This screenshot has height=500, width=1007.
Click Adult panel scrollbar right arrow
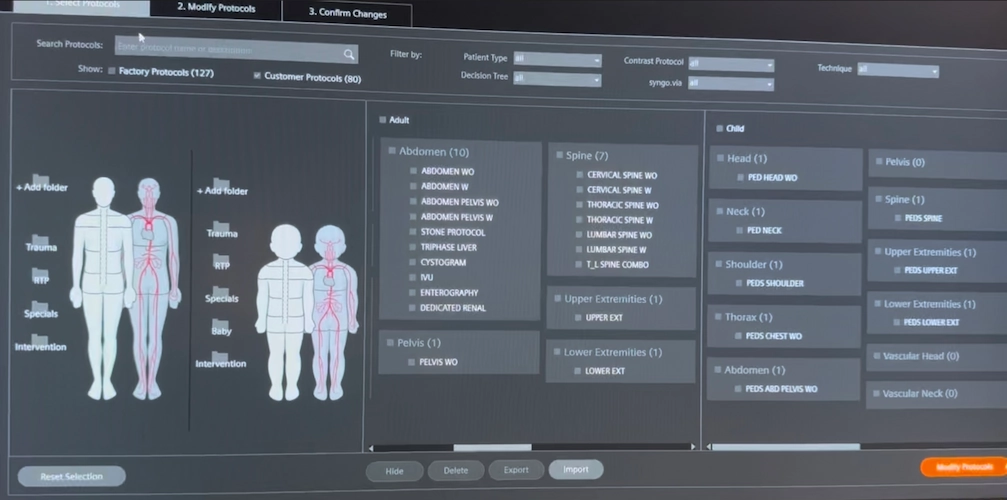[x=692, y=447]
